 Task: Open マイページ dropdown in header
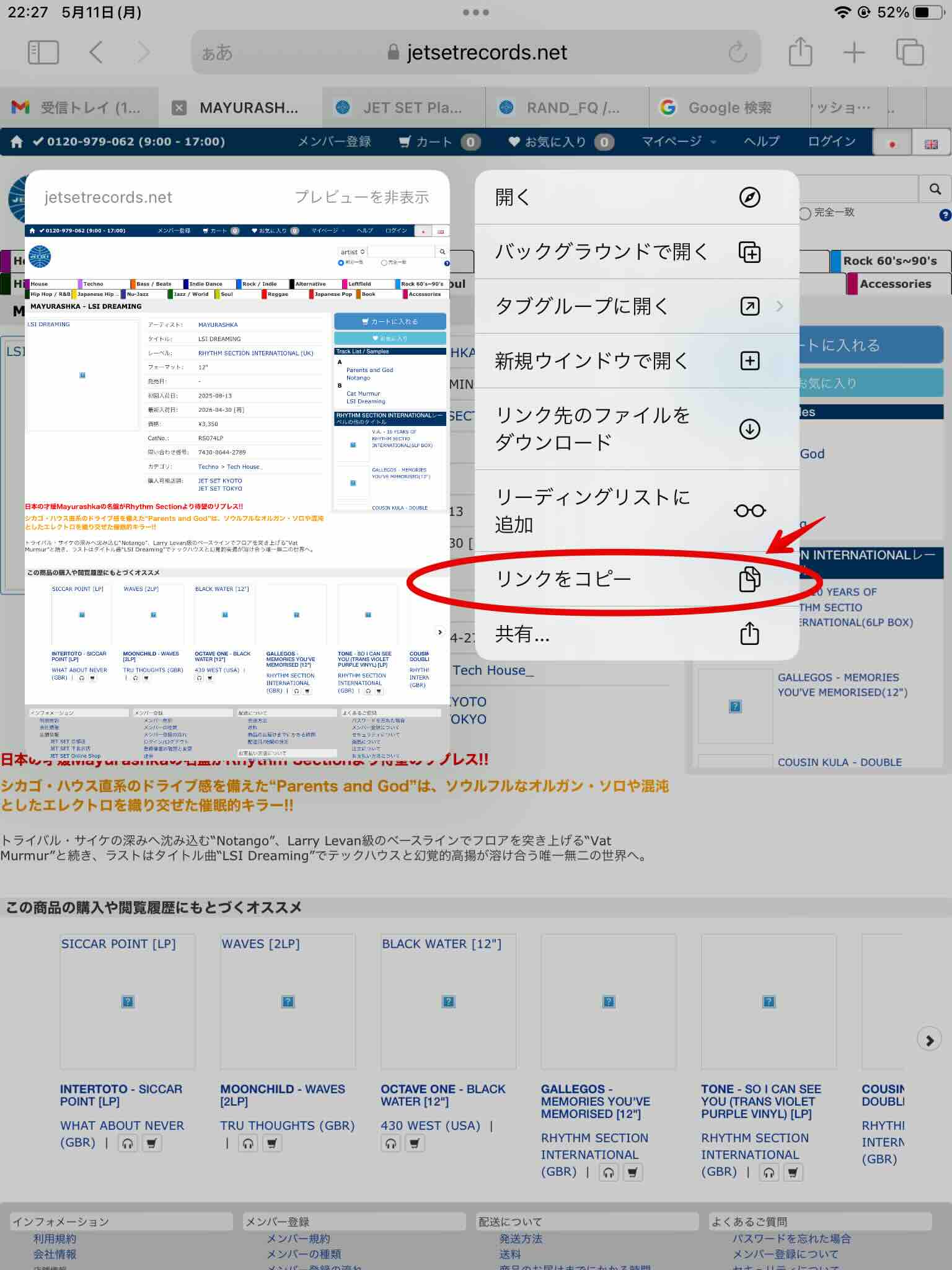tap(679, 142)
